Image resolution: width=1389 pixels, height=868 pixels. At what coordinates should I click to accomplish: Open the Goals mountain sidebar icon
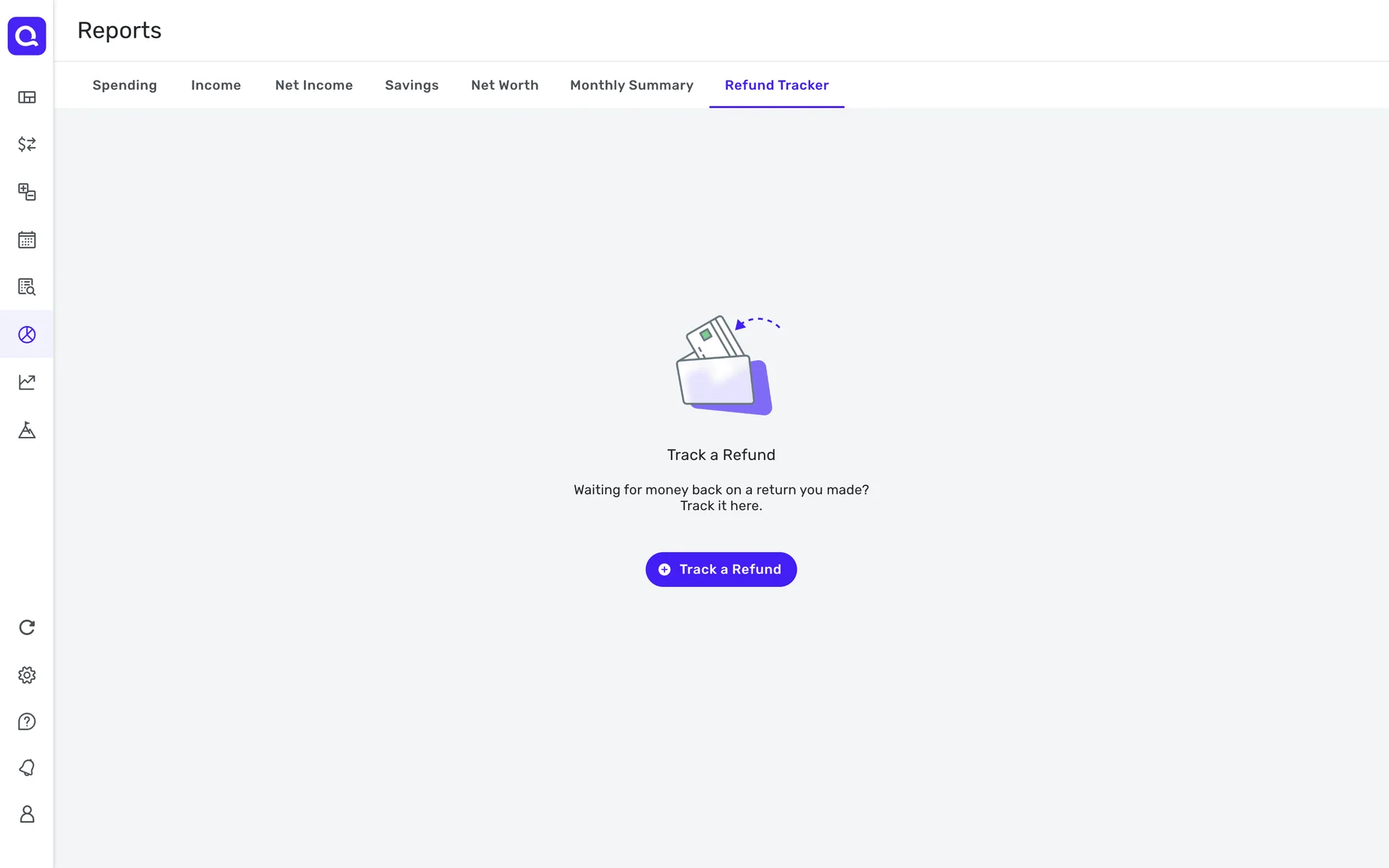click(27, 430)
